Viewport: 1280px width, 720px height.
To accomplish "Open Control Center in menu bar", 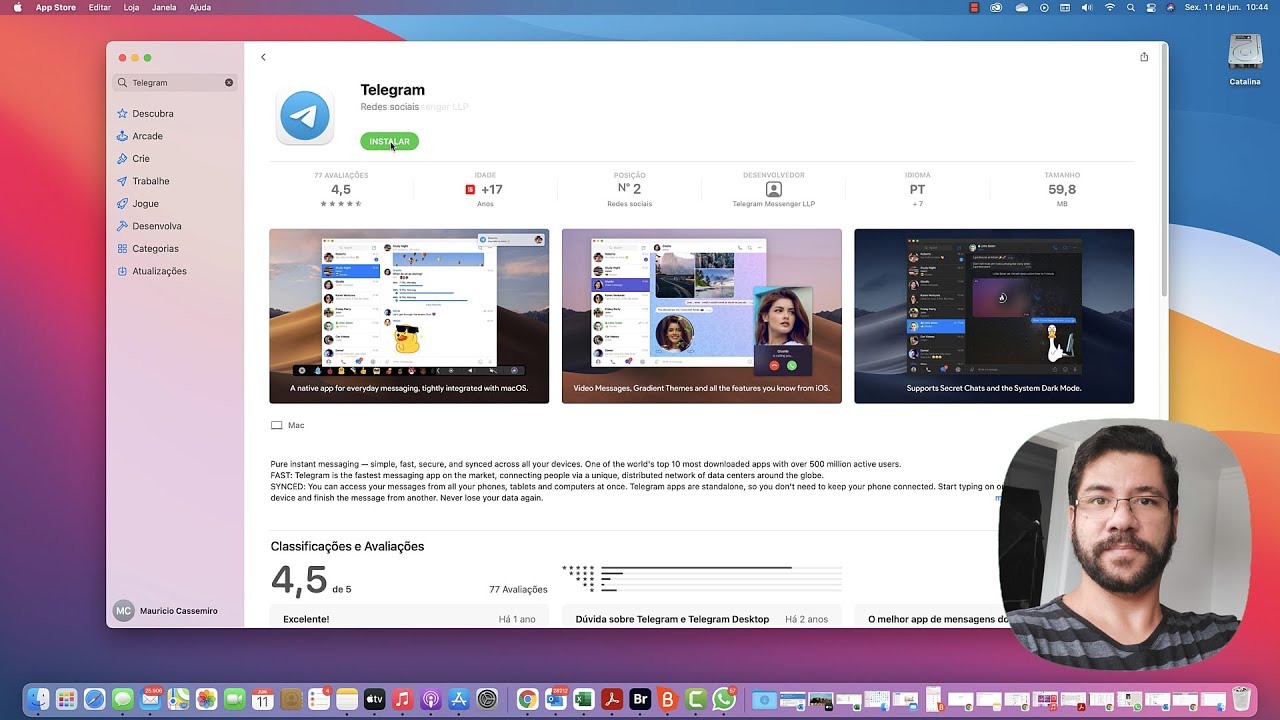I will click(1152, 7).
